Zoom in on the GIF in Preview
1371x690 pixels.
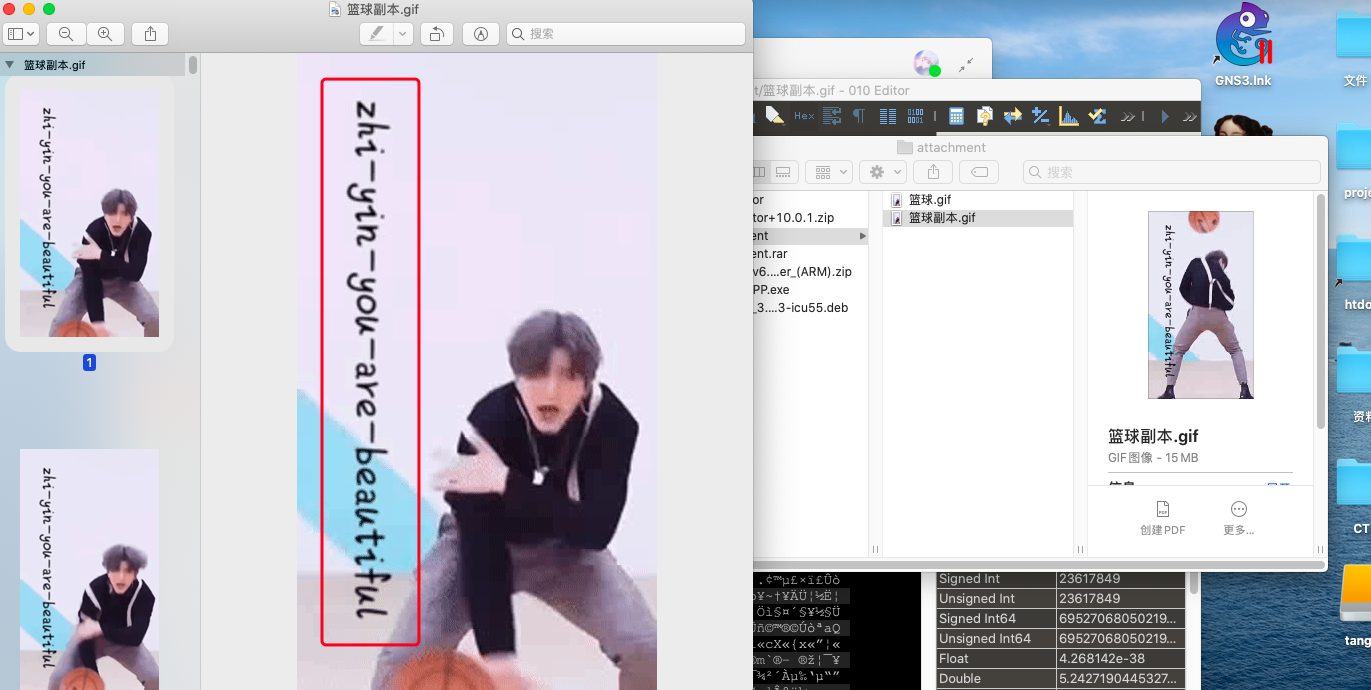[x=105, y=34]
